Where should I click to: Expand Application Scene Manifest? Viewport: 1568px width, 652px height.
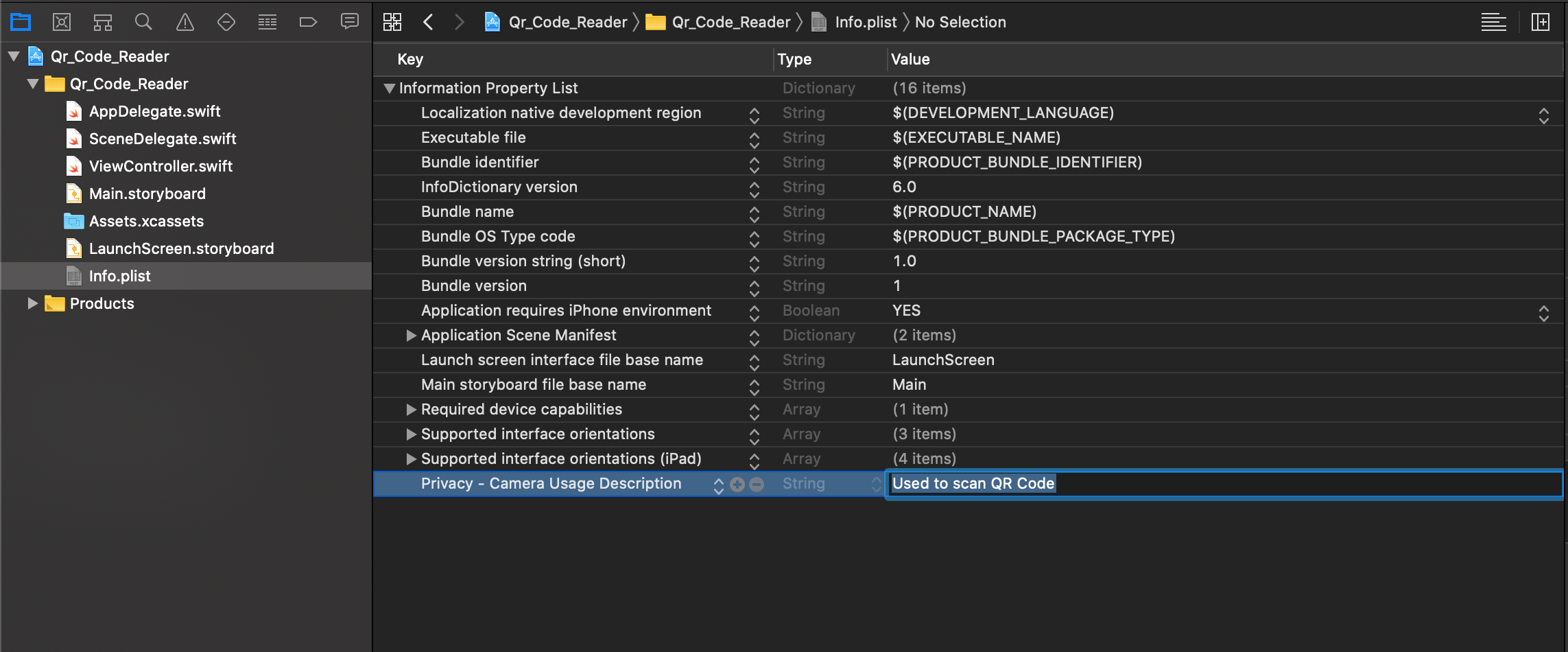(411, 335)
